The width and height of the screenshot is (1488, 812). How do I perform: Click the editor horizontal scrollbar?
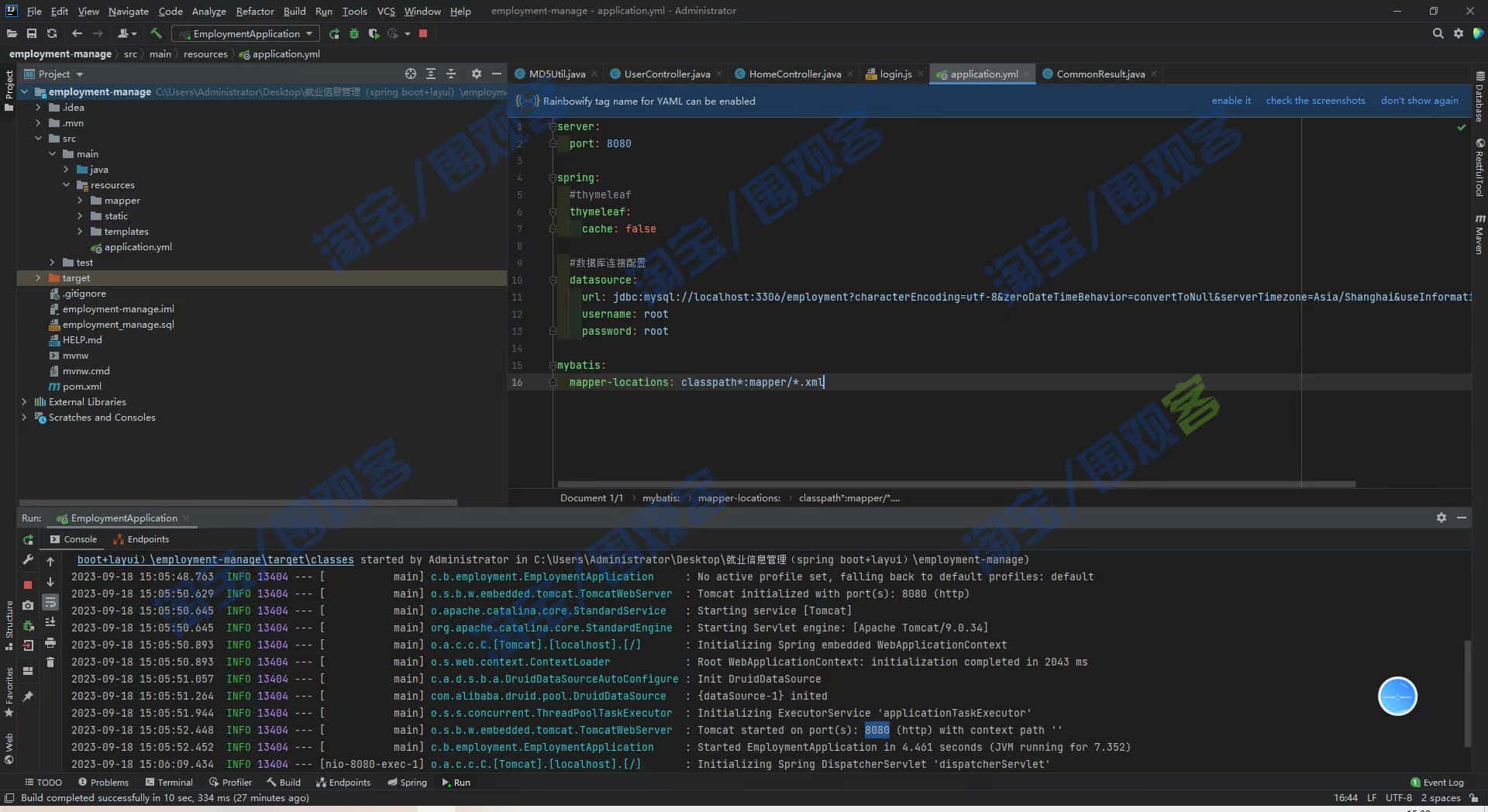(x=956, y=484)
